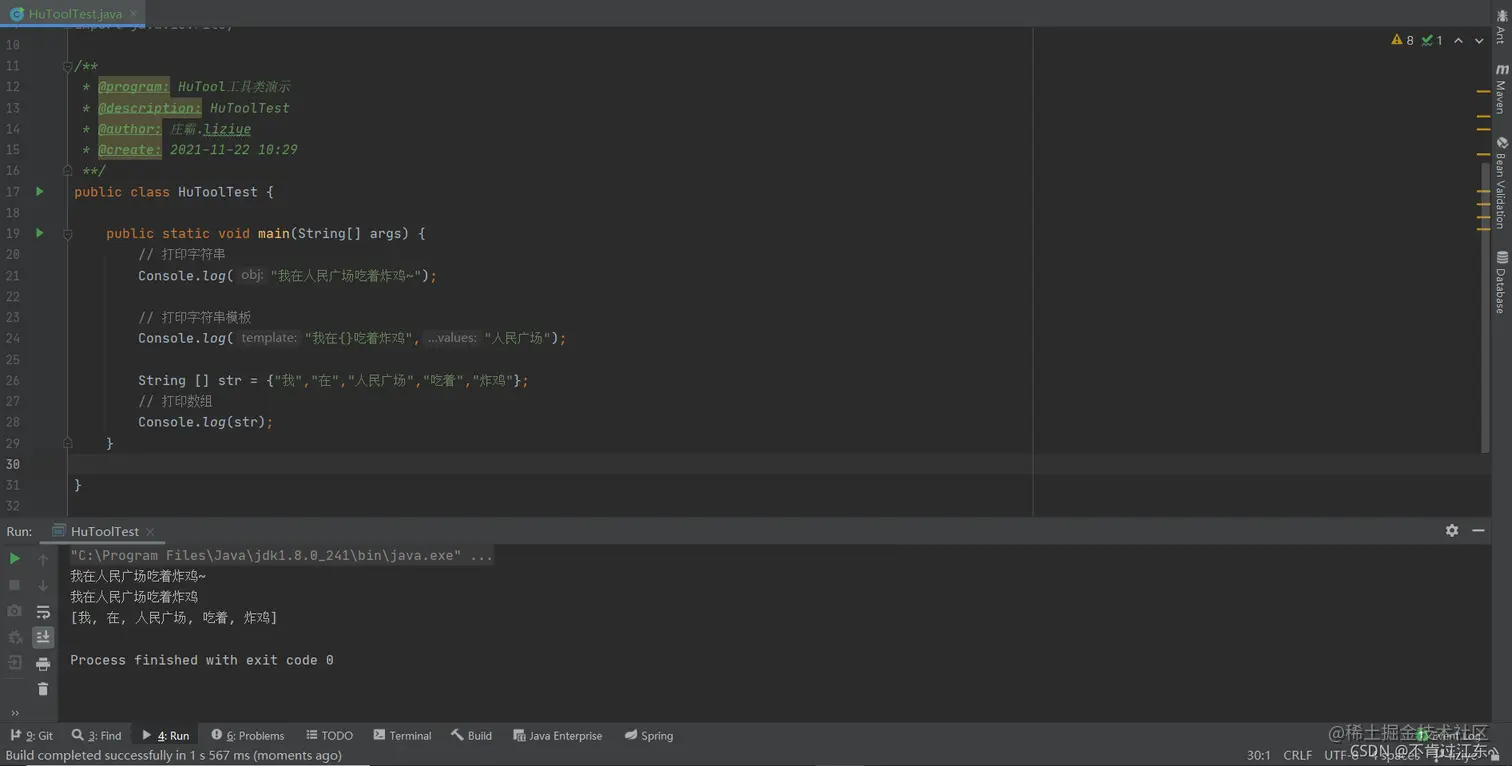Open the Maven side panel
Screen dimensions: 1512x766
[1501, 88]
